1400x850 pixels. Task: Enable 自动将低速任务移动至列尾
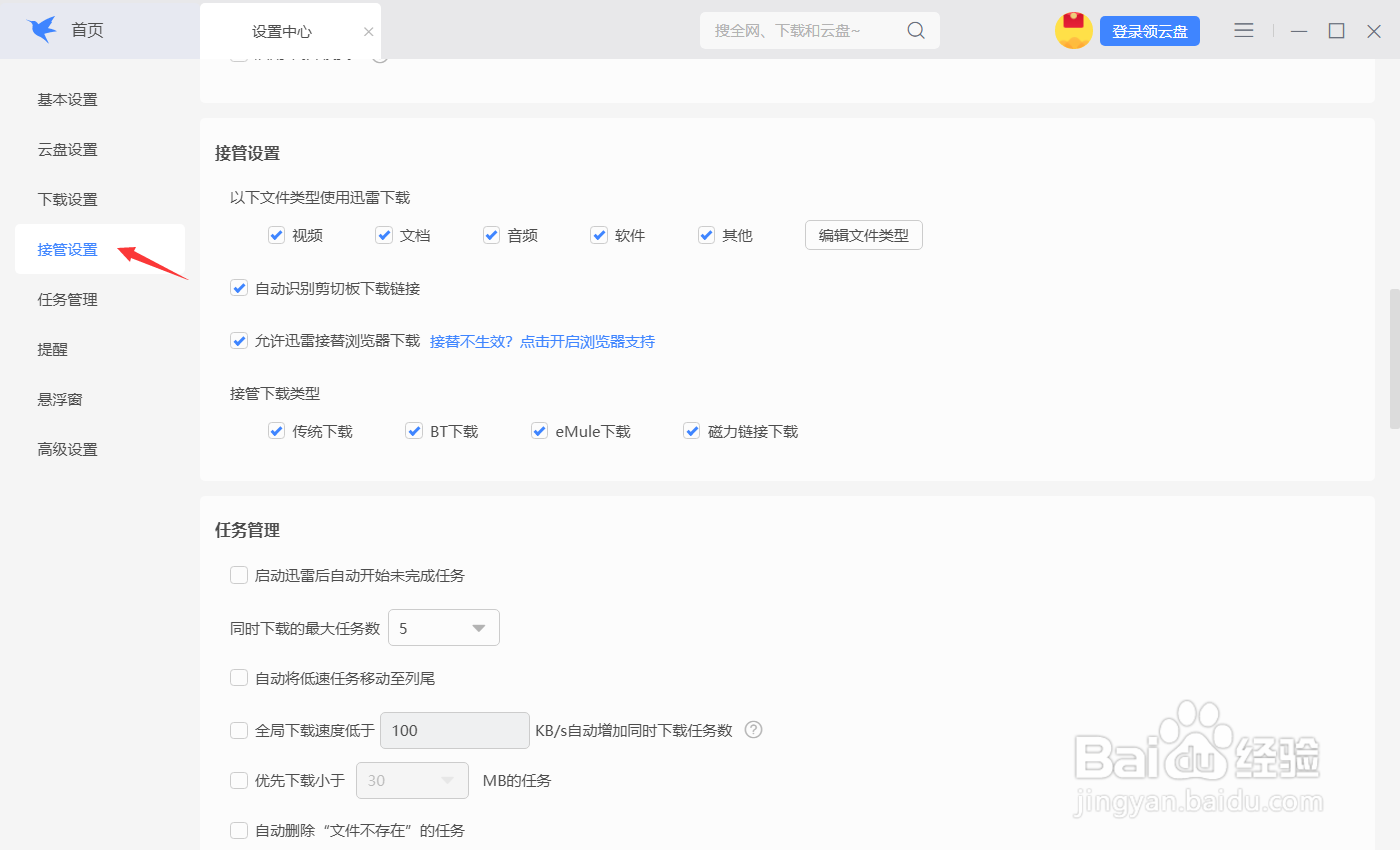tap(239, 678)
